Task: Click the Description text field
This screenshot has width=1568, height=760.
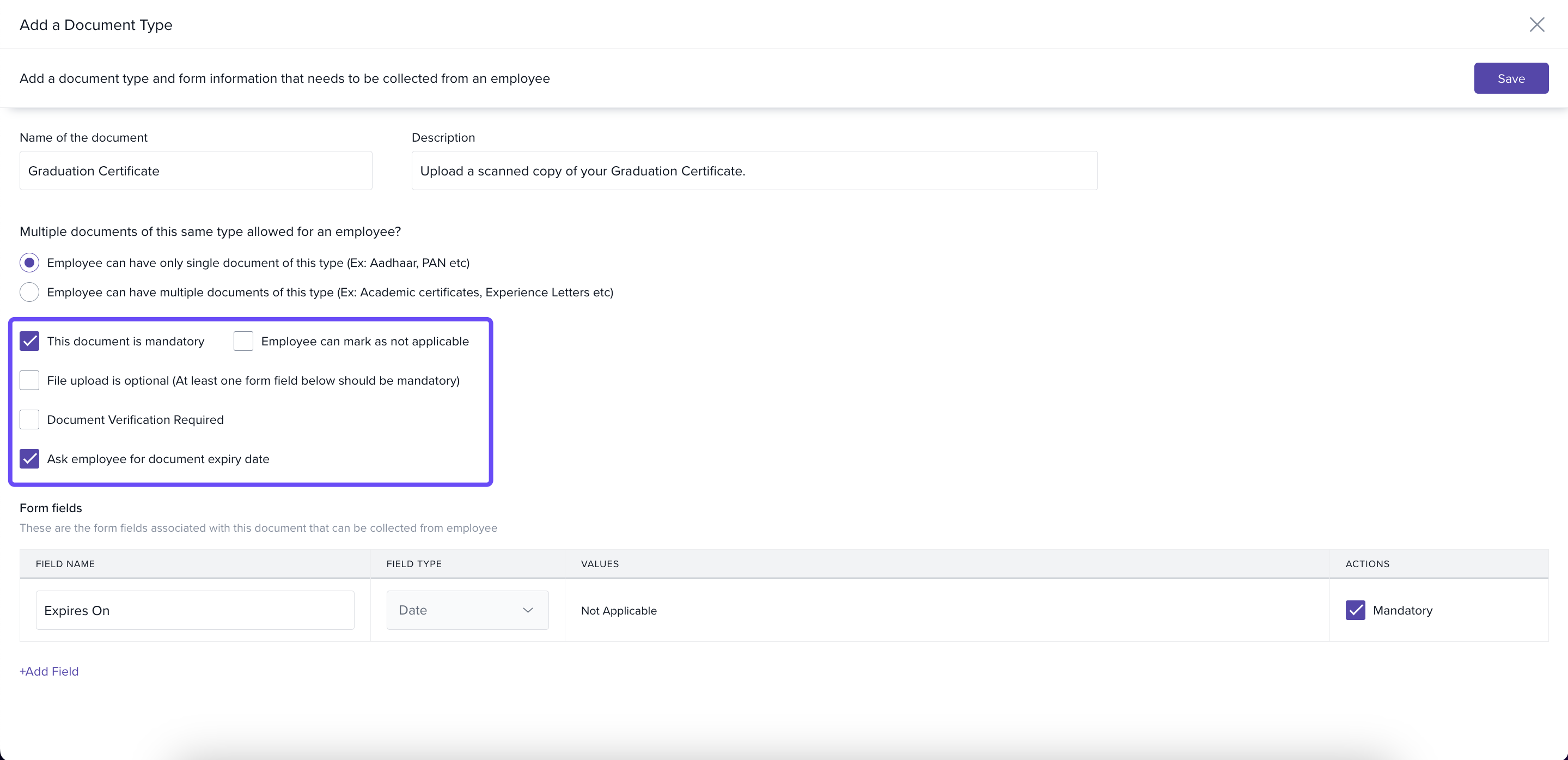Action: coord(754,171)
